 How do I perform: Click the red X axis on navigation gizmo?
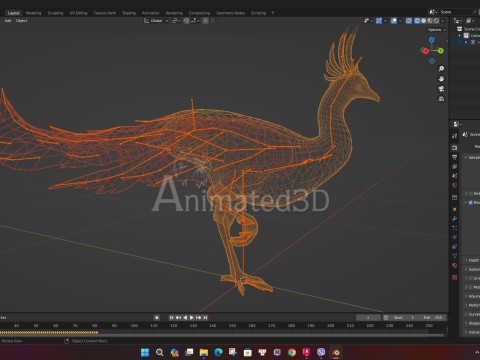point(425,51)
